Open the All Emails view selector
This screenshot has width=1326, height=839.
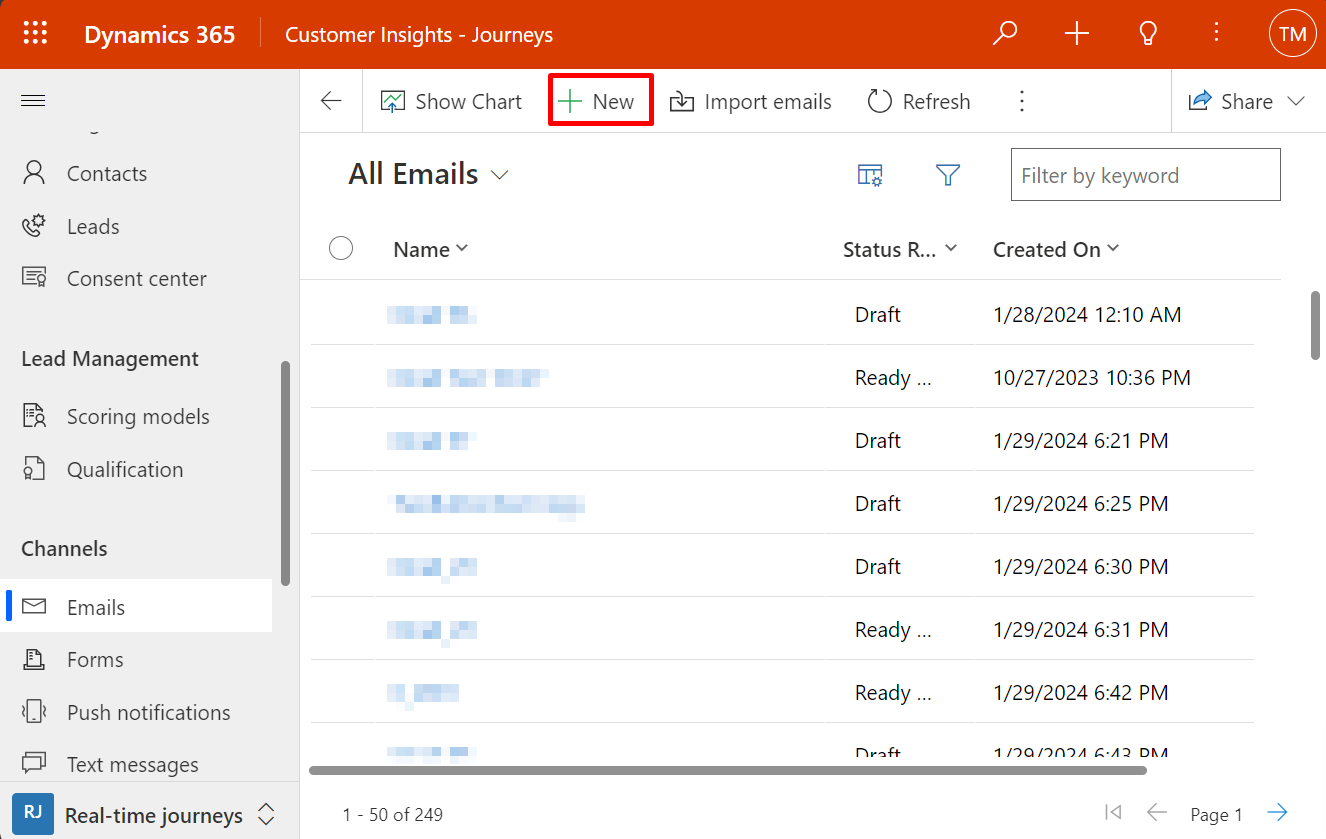point(430,175)
